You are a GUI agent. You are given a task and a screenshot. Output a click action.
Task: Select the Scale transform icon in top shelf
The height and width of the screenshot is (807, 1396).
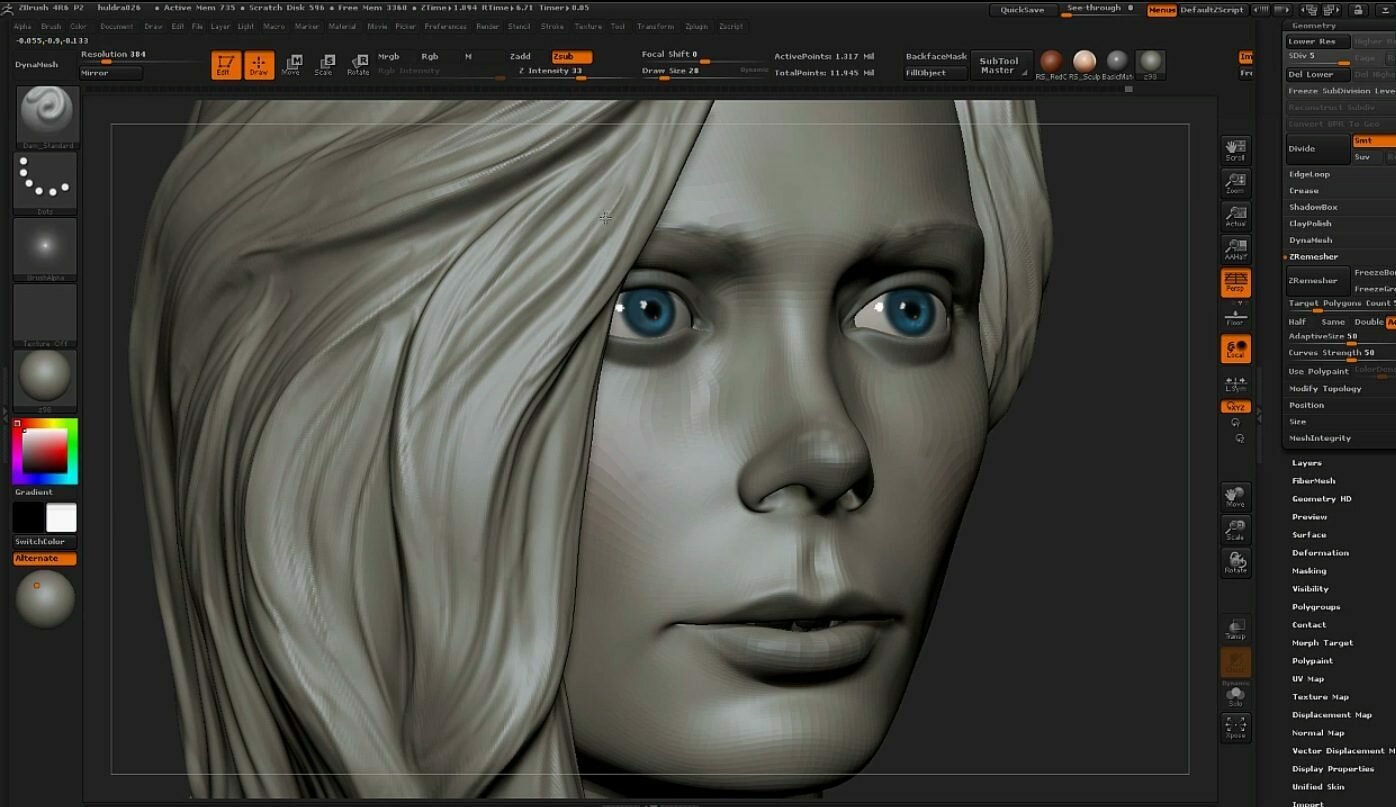pyautogui.click(x=324, y=65)
